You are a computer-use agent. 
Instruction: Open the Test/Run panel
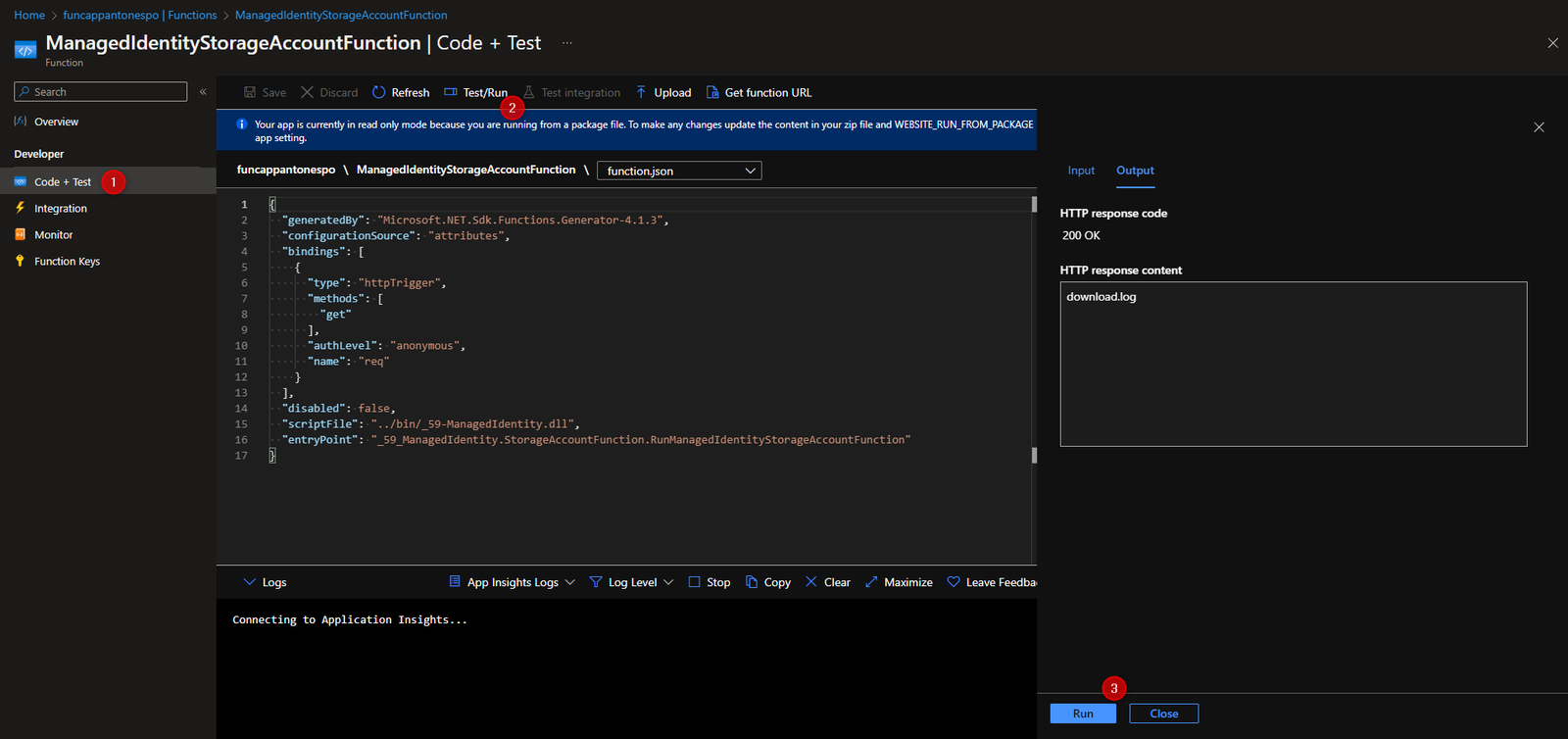(x=476, y=92)
